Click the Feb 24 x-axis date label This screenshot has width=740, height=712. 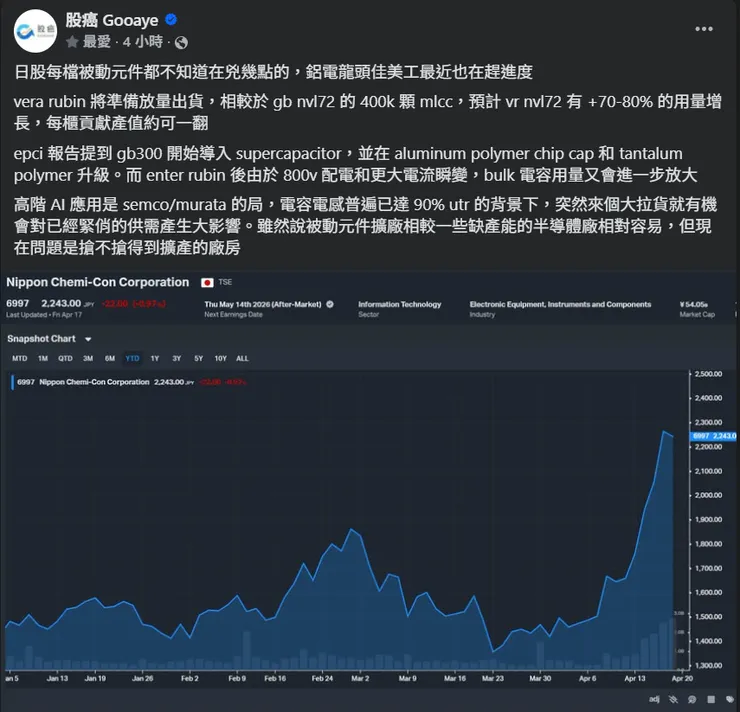click(322, 678)
